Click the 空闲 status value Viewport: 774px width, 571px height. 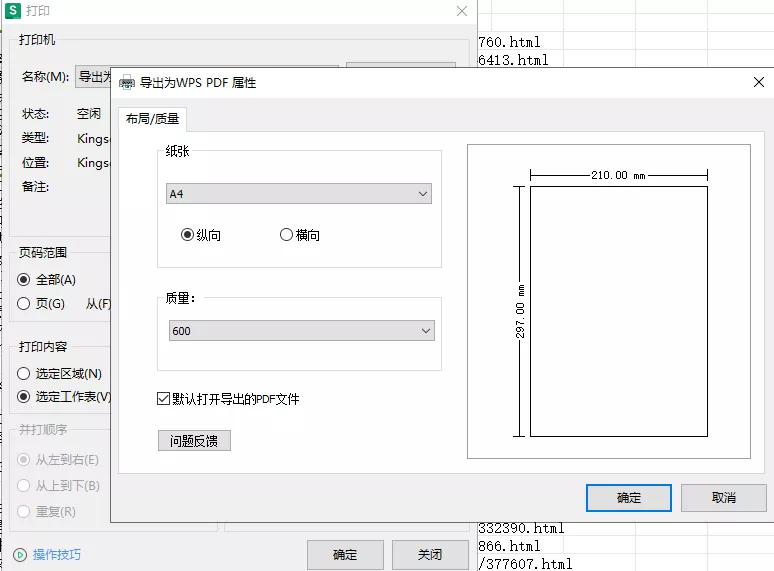point(89,114)
